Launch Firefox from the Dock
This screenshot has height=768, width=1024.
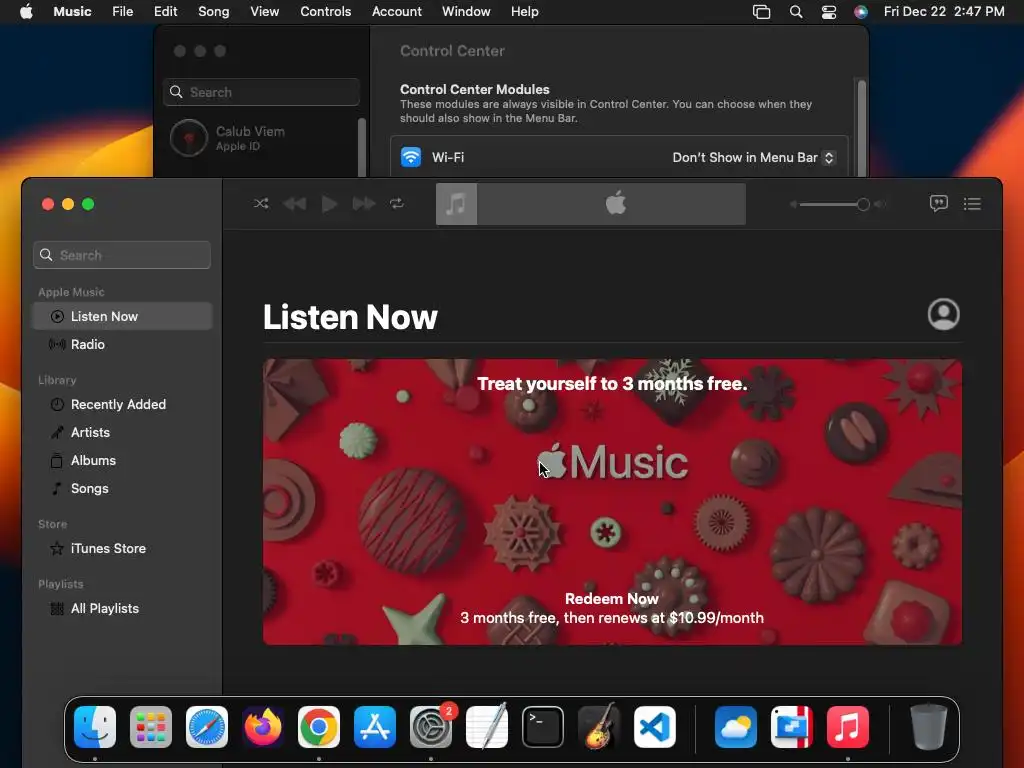[x=263, y=727]
